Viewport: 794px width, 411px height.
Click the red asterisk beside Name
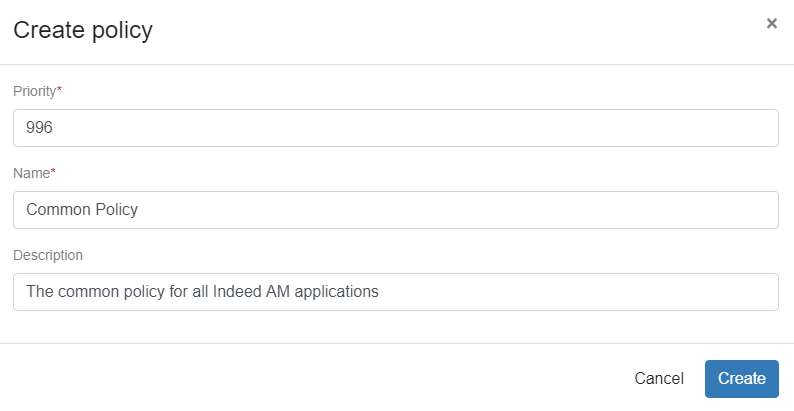point(53,173)
